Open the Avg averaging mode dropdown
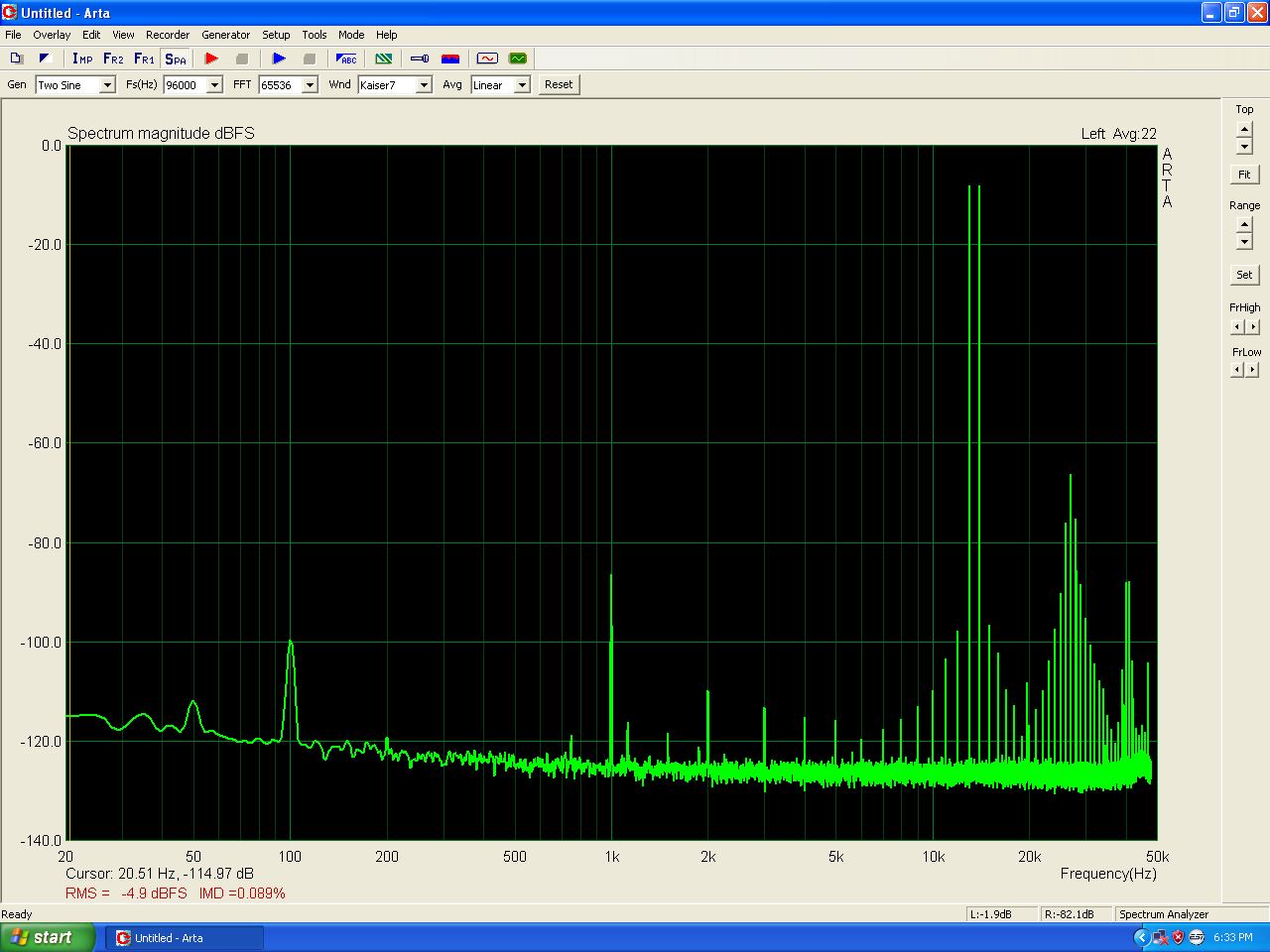 [x=522, y=85]
